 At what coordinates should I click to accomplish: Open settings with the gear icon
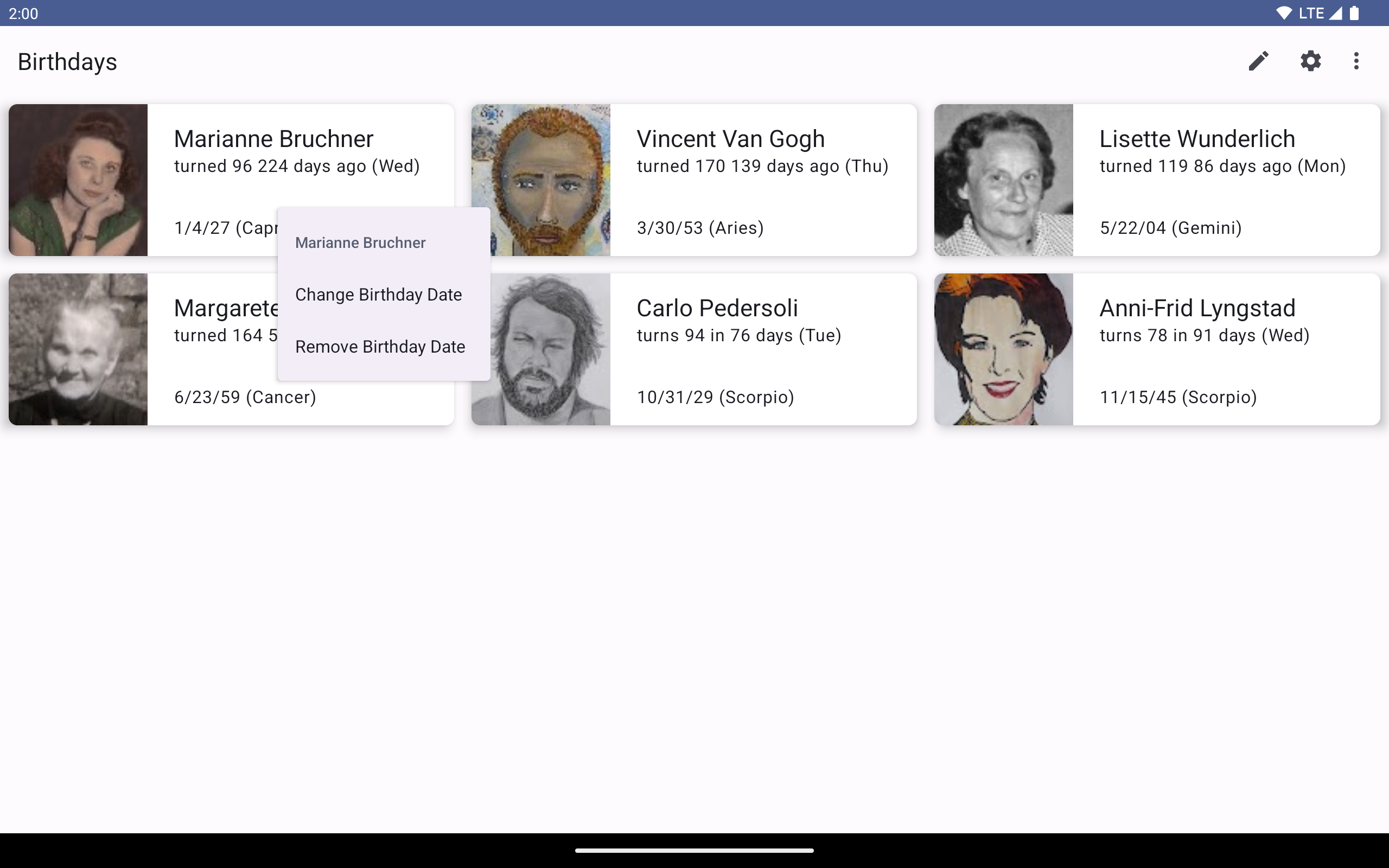coord(1310,61)
